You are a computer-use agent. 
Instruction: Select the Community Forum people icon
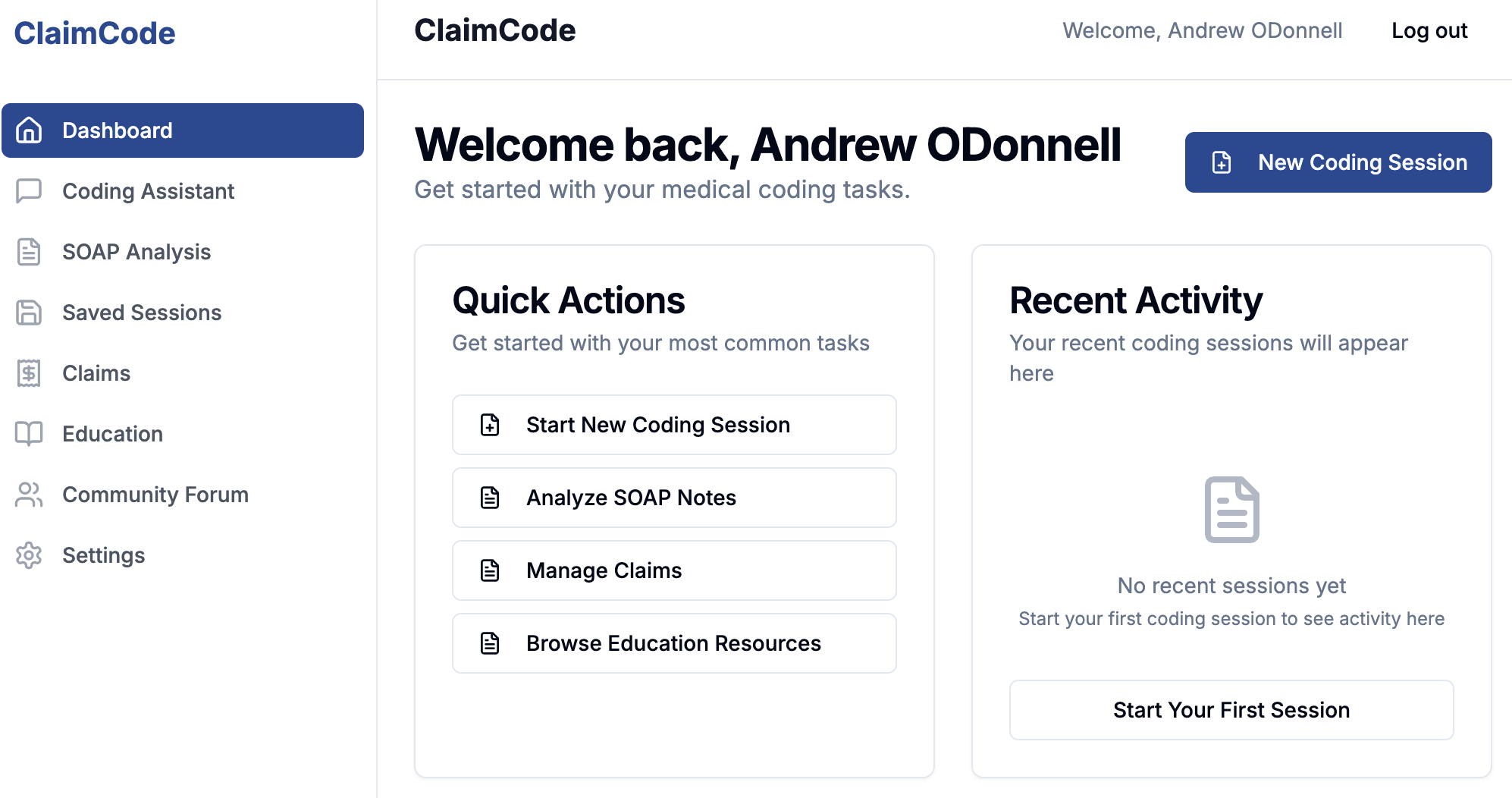[30, 495]
